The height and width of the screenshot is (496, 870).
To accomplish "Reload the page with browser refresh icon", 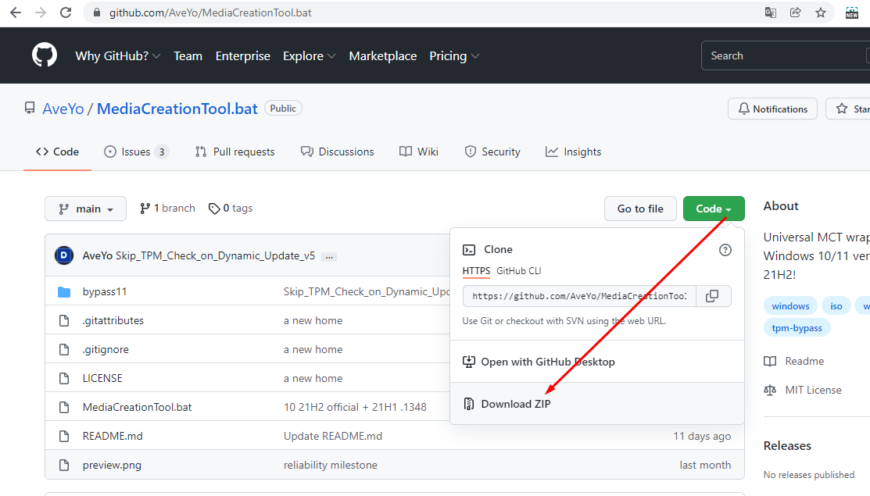I will click(66, 13).
